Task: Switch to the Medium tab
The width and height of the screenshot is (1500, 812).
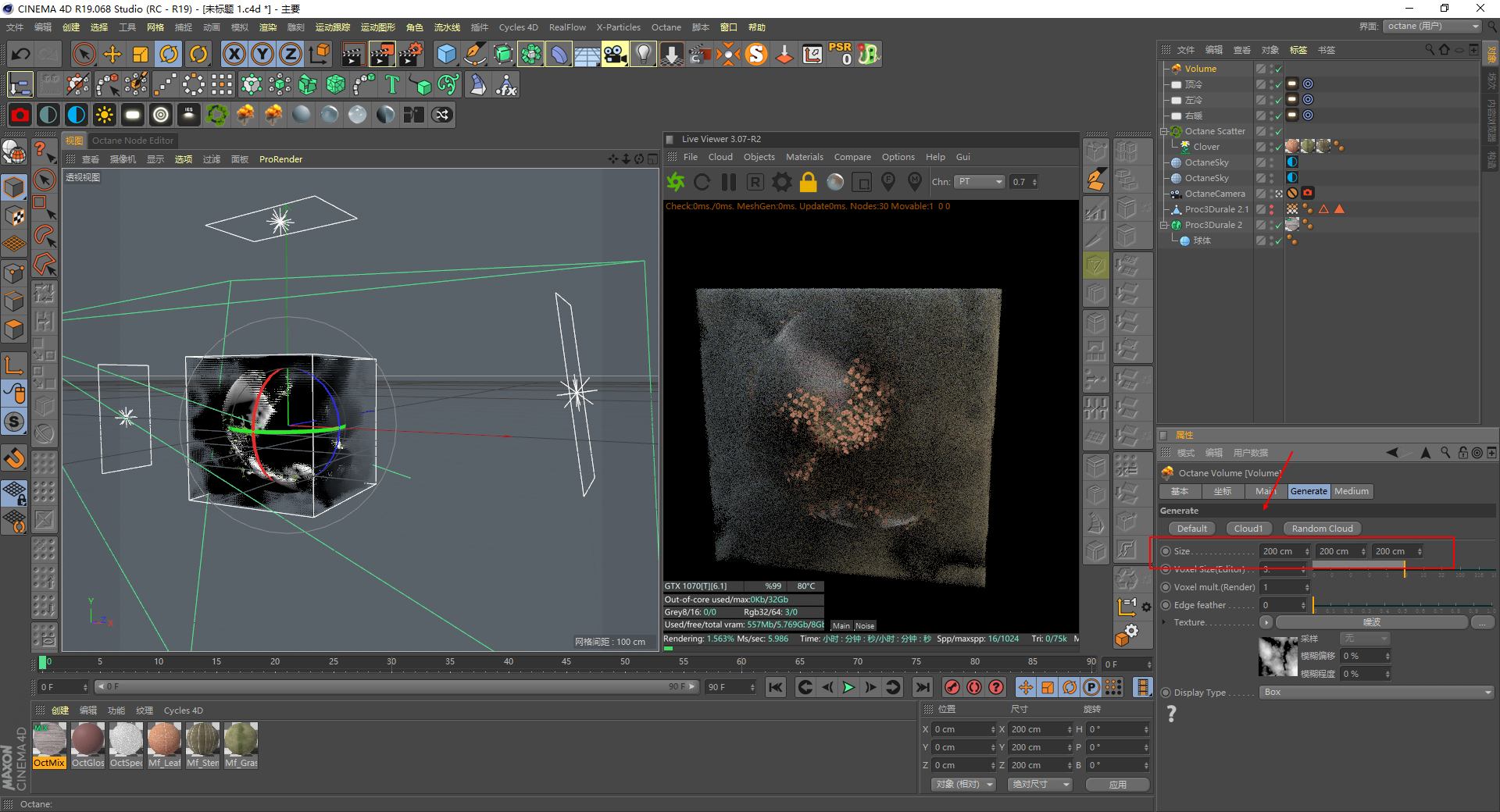Action: point(1351,491)
